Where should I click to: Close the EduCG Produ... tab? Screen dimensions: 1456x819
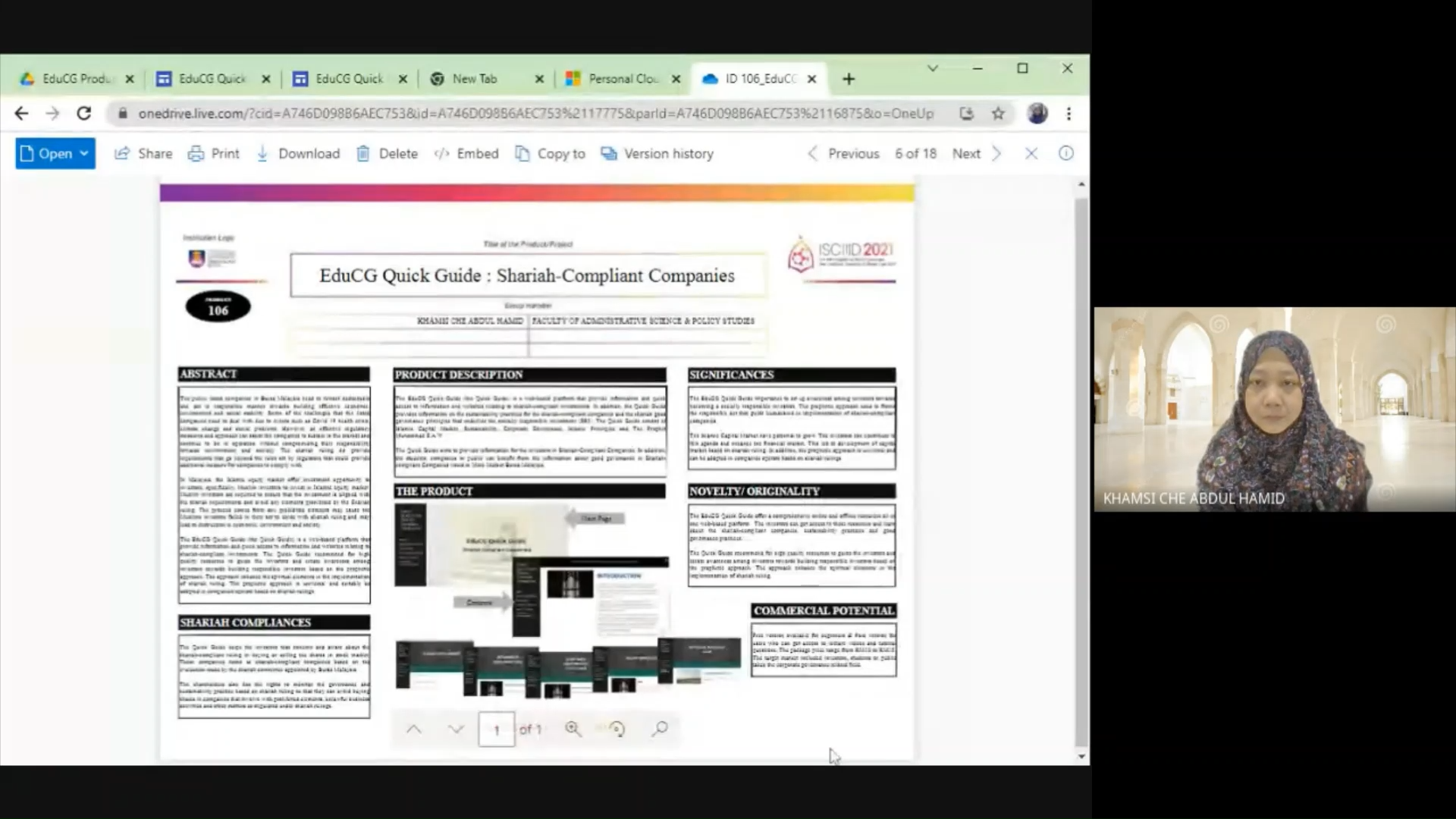click(130, 78)
